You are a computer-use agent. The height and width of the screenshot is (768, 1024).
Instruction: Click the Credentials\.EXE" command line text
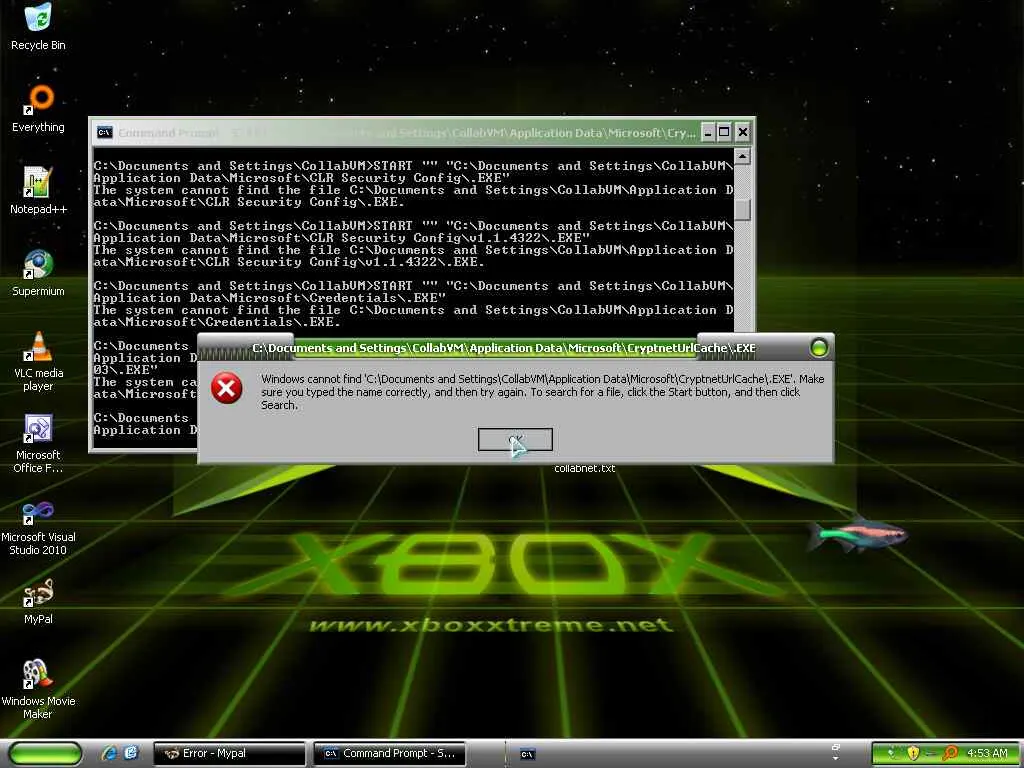coord(270,298)
